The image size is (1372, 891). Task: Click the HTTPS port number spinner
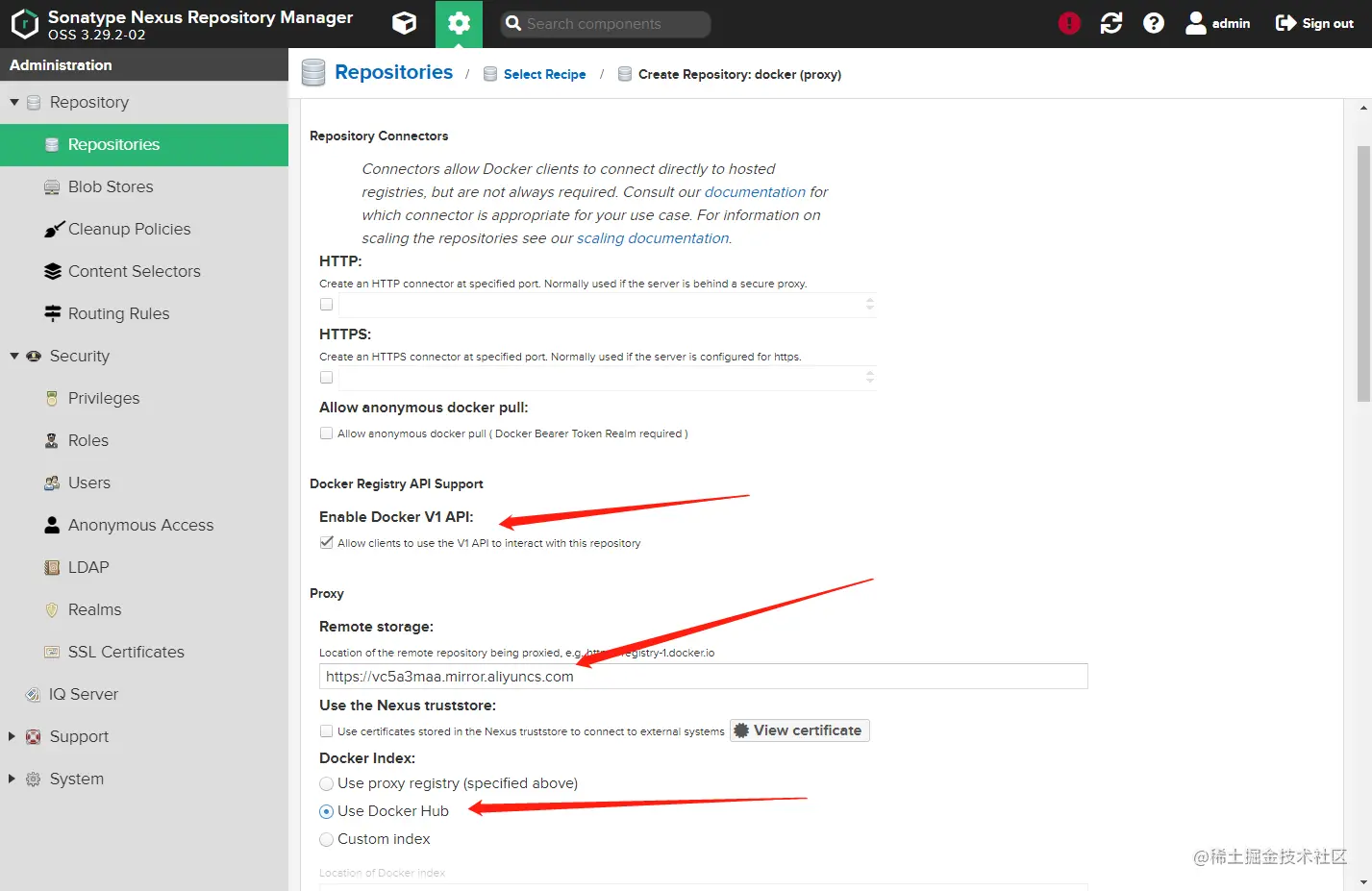870,377
